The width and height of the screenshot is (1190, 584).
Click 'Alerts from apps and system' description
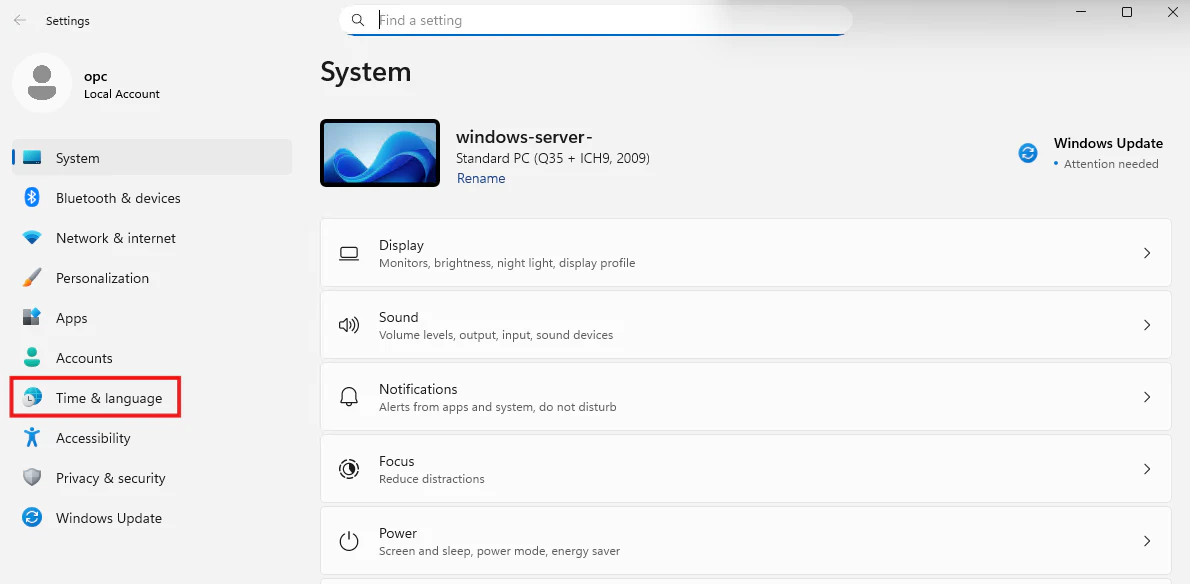pos(497,407)
